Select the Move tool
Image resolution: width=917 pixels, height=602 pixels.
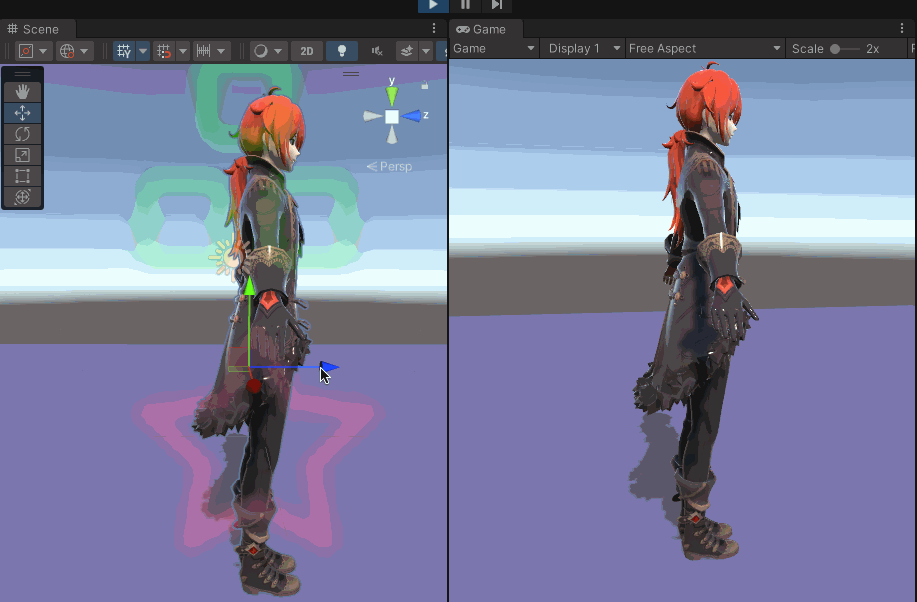[22, 113]
